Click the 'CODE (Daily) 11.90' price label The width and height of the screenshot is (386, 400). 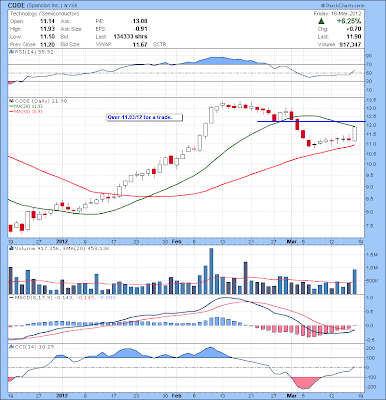(40, 101)
